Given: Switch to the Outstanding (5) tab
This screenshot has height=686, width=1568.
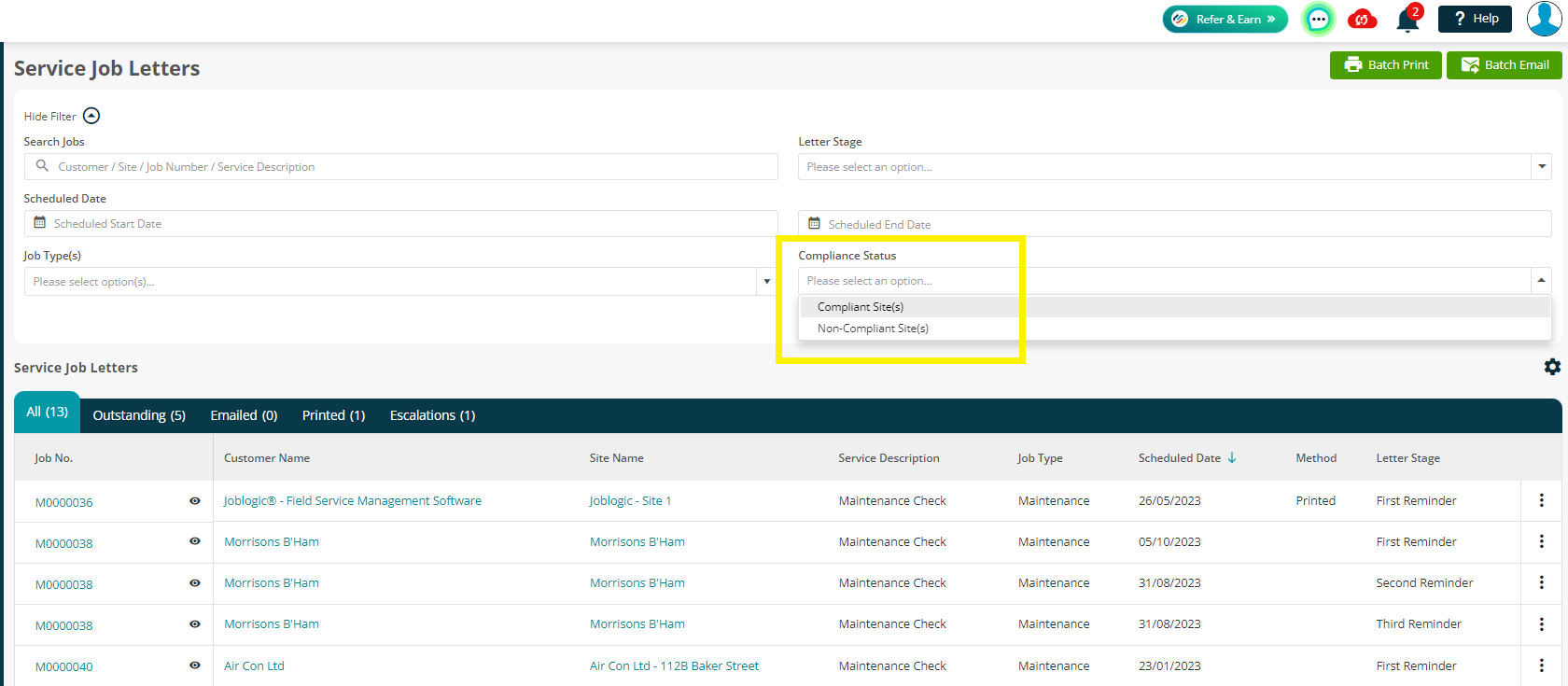Looking at the screenshot, I should click(139, 415).
